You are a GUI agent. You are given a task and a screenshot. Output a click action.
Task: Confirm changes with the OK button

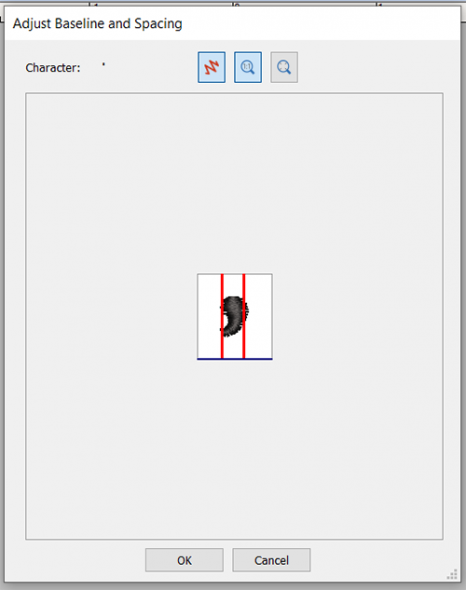click(x=184, y=560)
